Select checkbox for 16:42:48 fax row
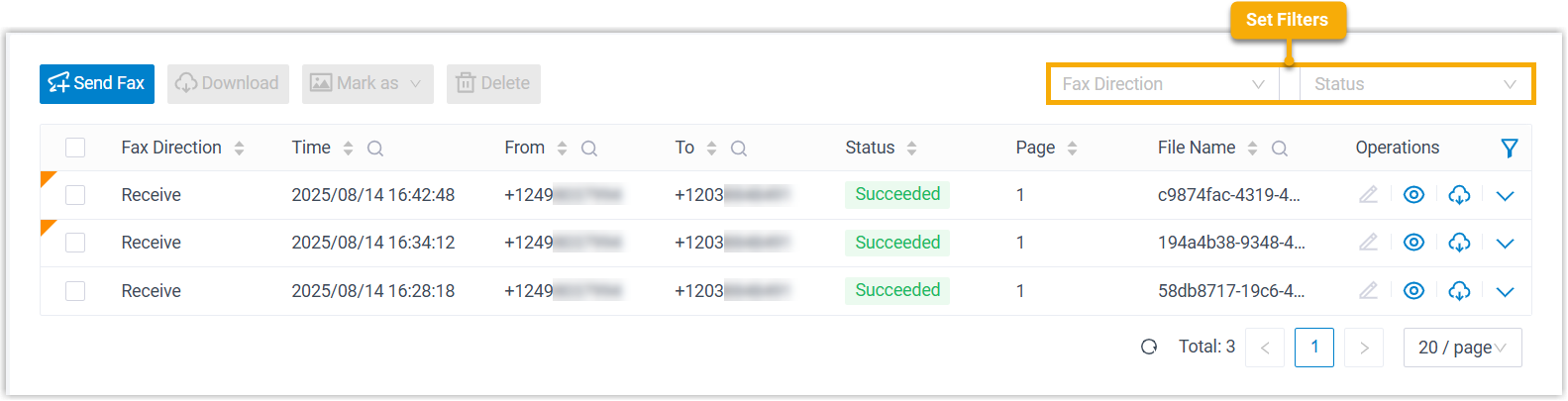The height and width of the screenshot is (401, 1568). (x=75, y=195)
